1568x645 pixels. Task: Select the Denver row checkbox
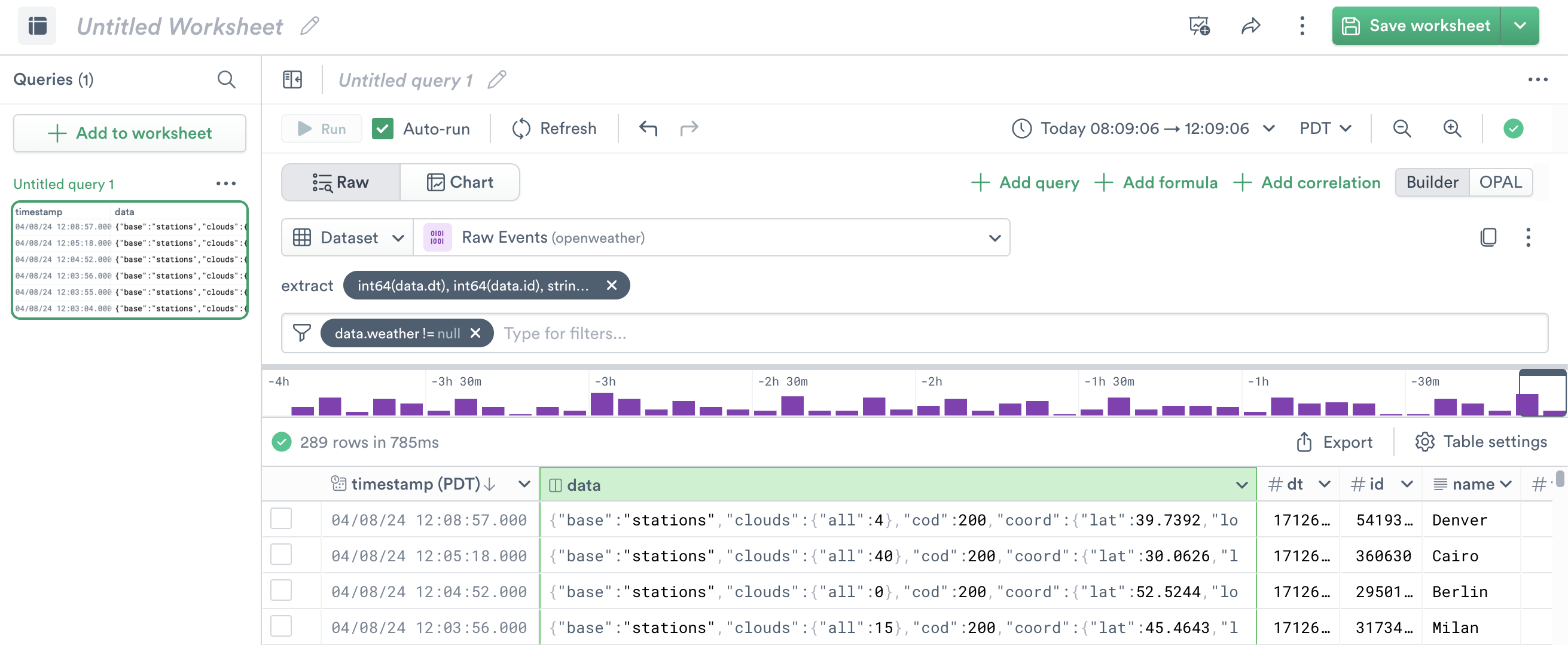[x=280, y=519]
